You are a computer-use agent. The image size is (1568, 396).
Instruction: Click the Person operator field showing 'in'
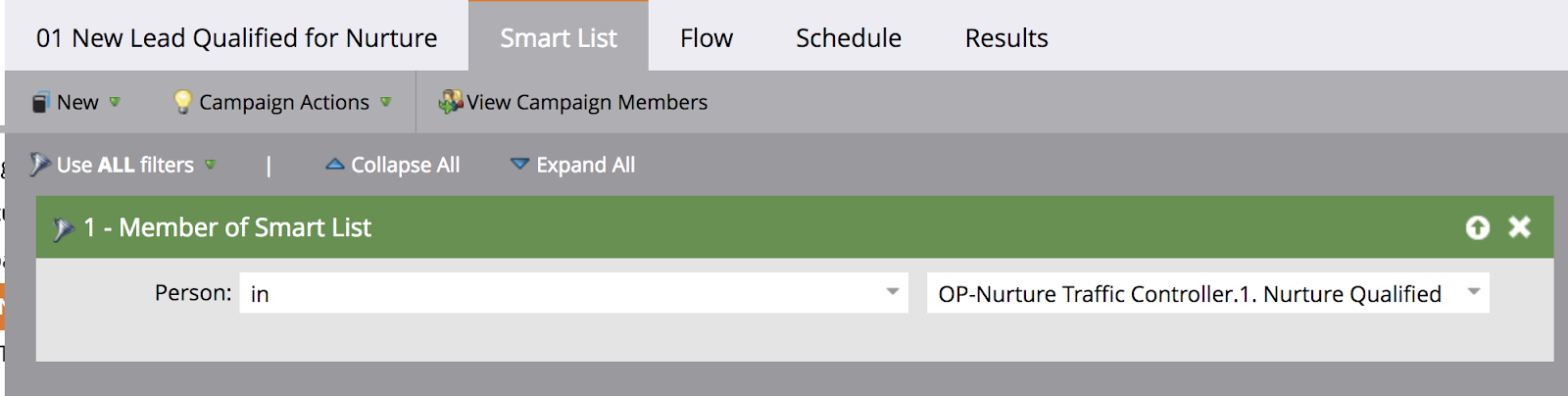pos(559,293)
